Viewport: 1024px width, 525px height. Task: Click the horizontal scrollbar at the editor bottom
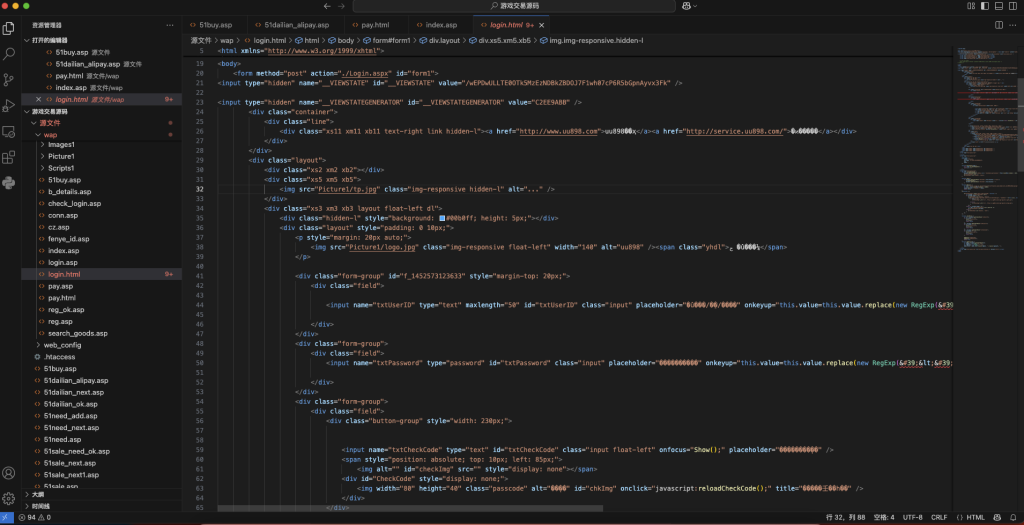click(x=410, y=507)
